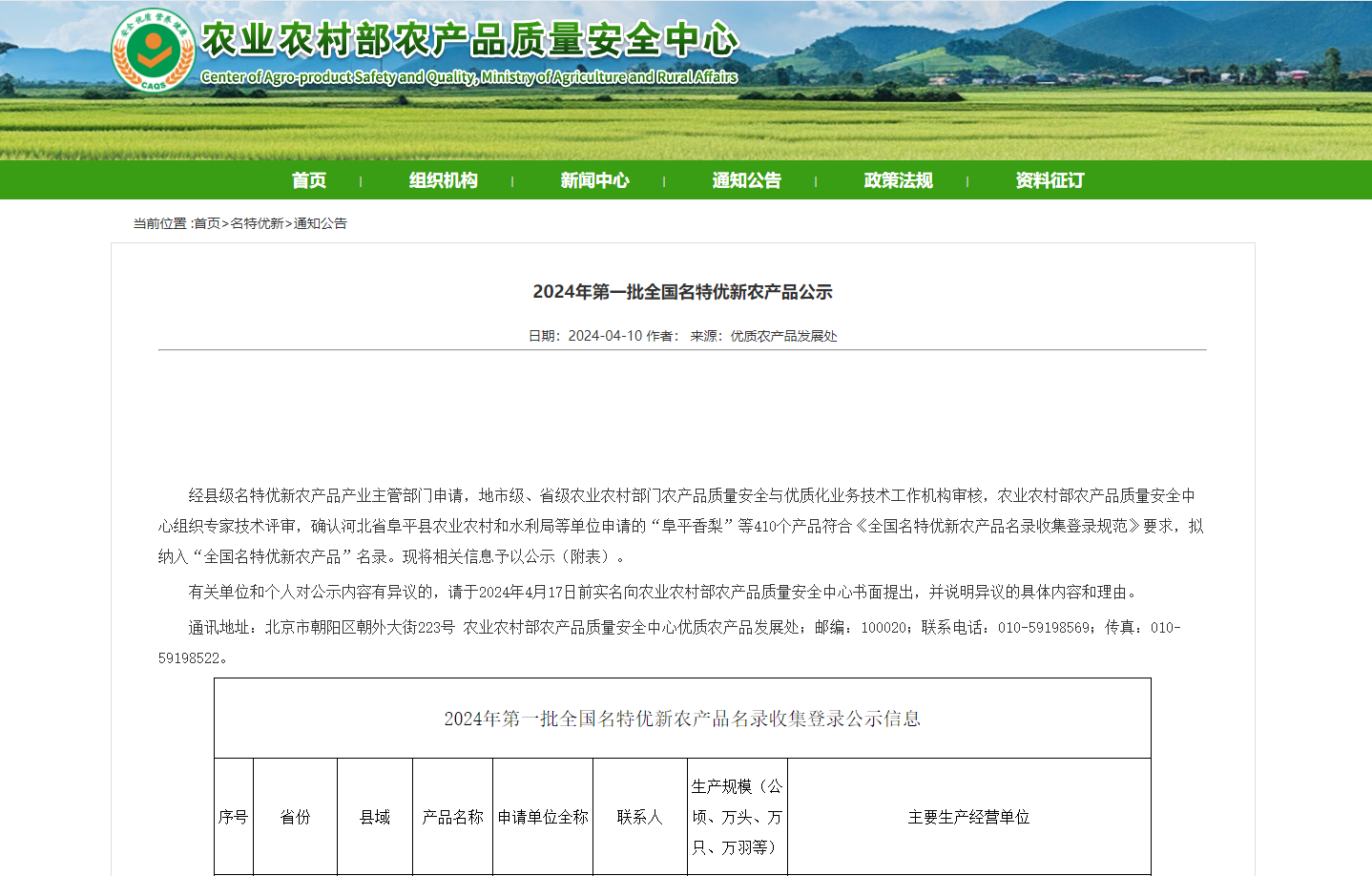Click the English center name subtitle

click(x=469, y=77)
